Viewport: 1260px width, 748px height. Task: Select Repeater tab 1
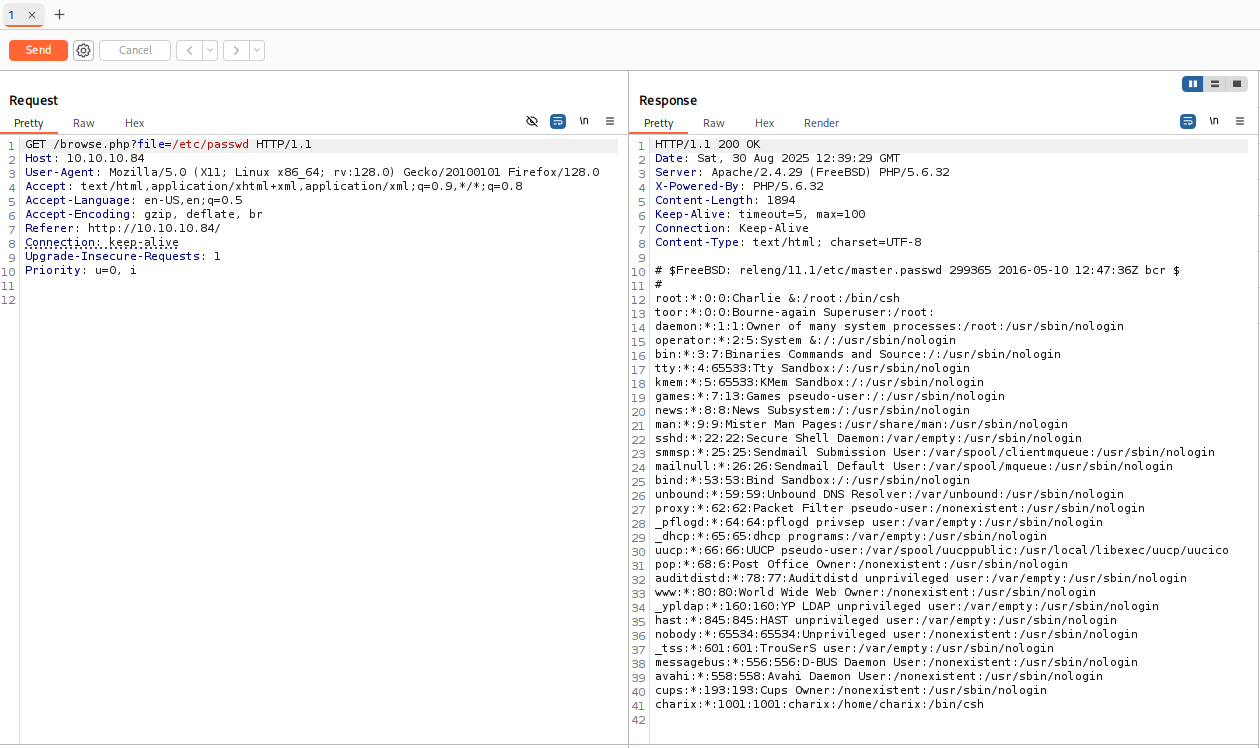point(12,15)
